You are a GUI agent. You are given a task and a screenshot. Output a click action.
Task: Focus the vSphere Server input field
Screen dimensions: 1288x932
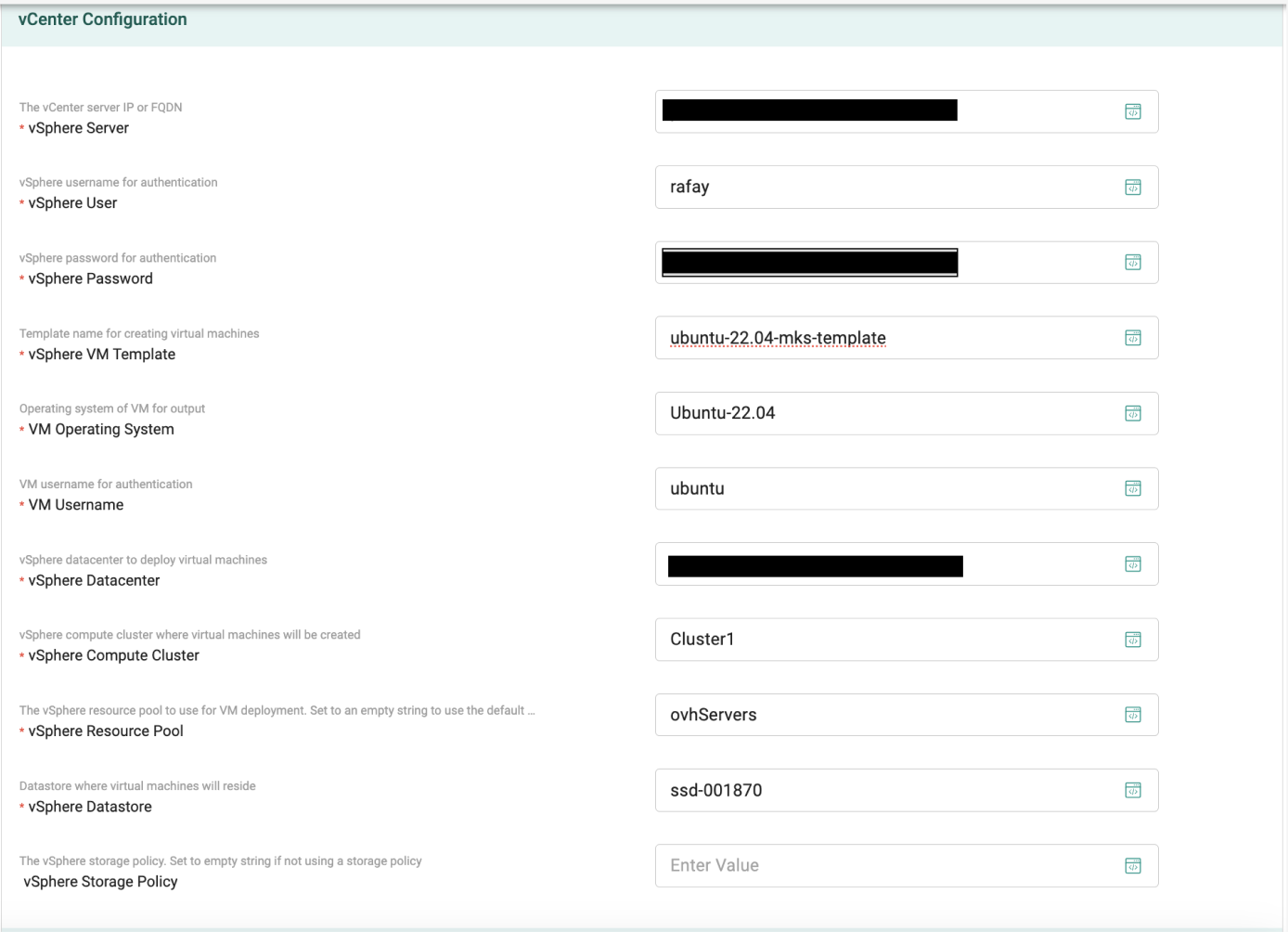[x=907, y=111]
